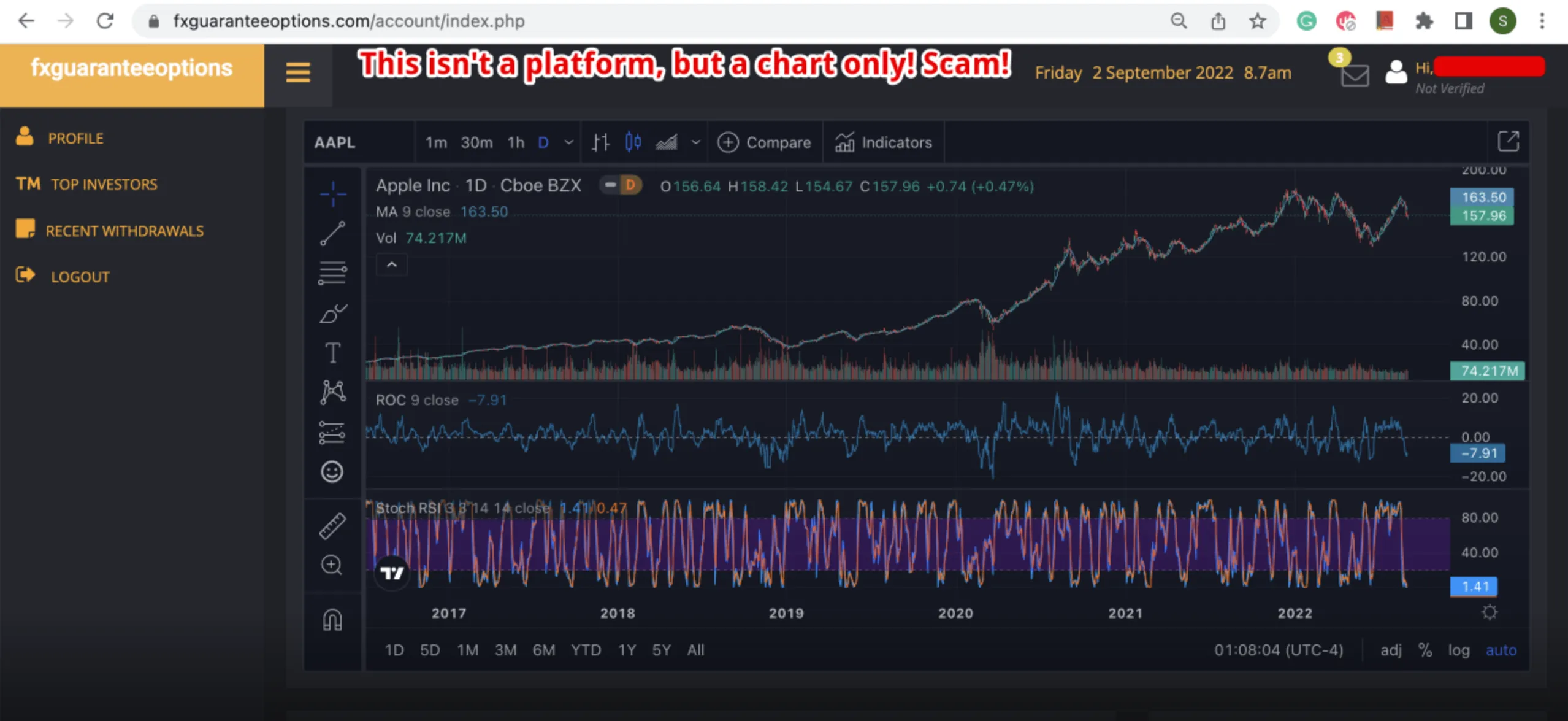Open the chart style dropdown arrow
This screenshot has height=721, width=1568.
695,142
